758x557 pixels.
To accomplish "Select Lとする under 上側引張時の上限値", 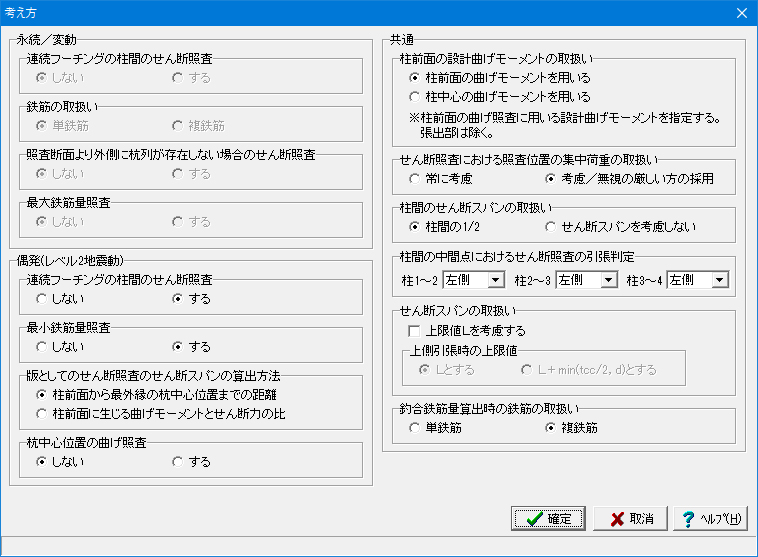I will click(447, 370).
